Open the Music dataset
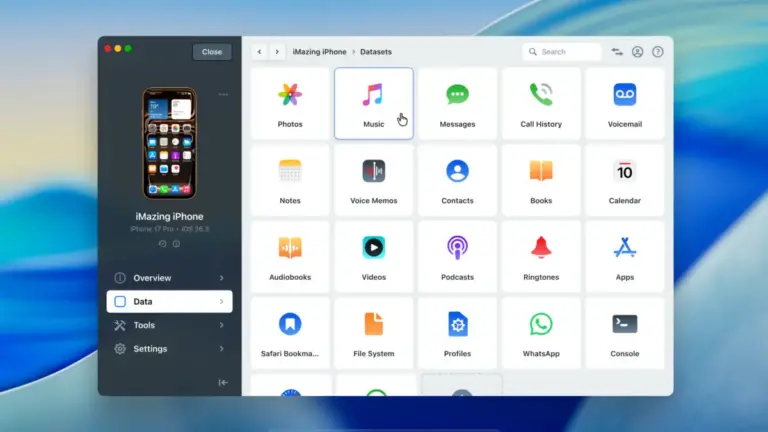This screenshot has width=768, height=432. [x=374, y=103]
